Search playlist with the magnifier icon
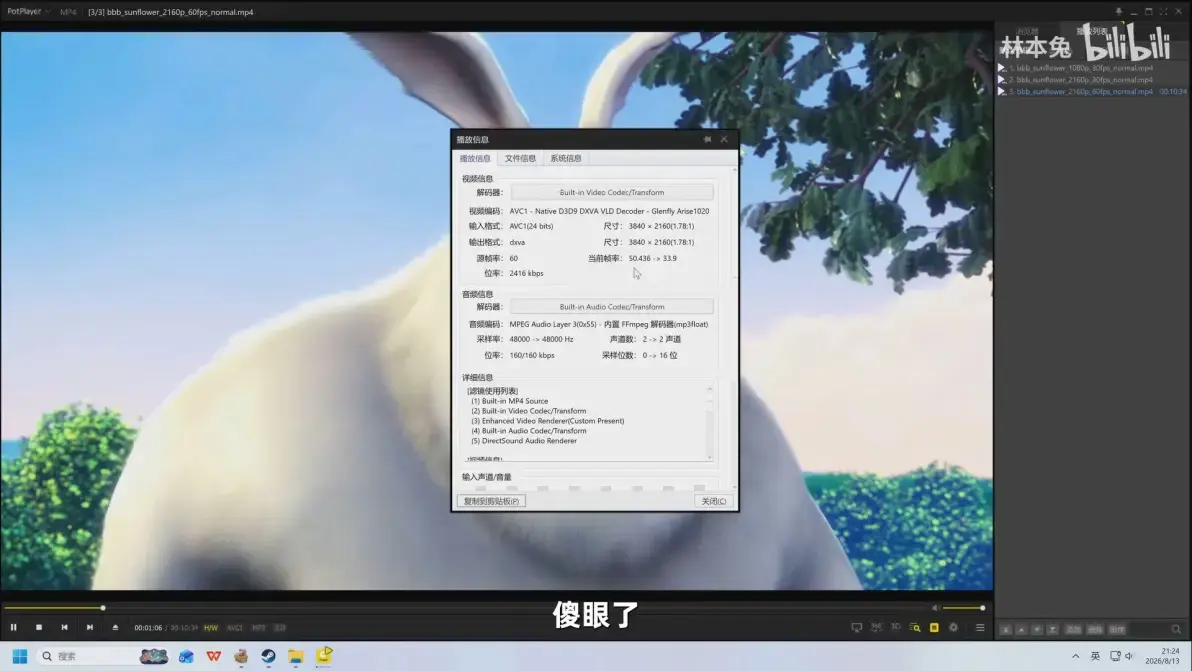Screen dimensions: 1192x671 click(1176, 630)
